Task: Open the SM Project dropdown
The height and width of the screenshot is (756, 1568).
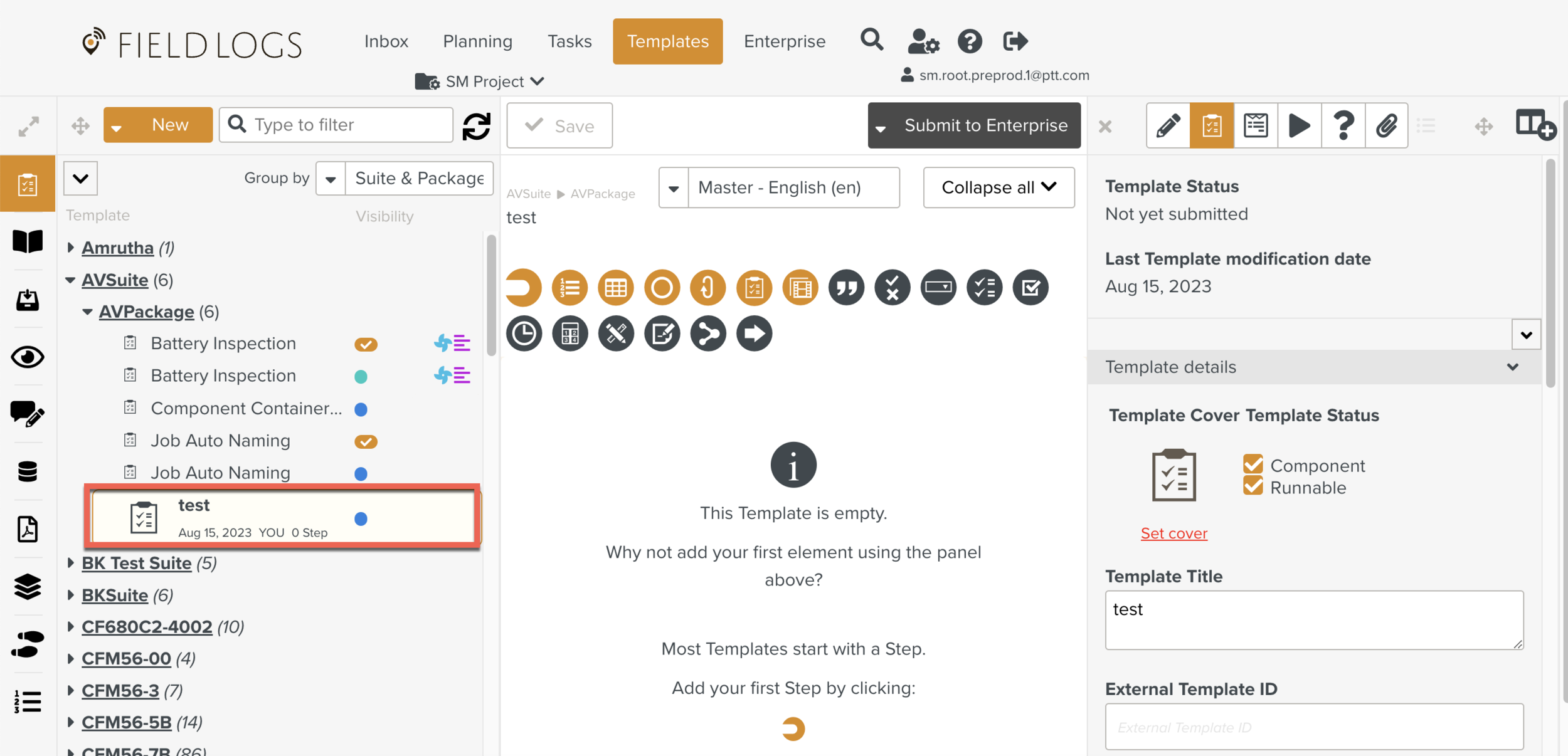Action: coord(480,81)
